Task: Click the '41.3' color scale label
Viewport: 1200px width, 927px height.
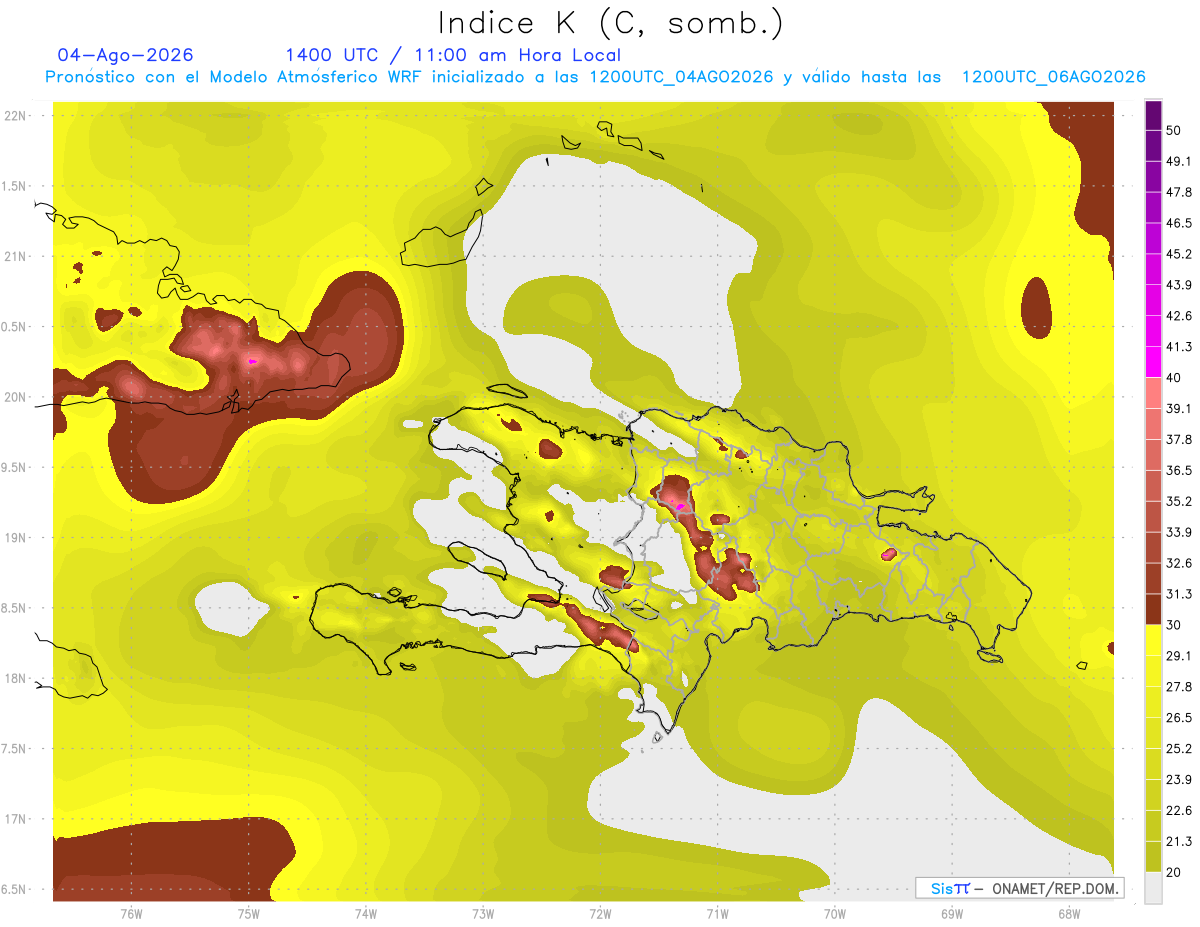Action: pyautogui.click(x=1179, y=347)
